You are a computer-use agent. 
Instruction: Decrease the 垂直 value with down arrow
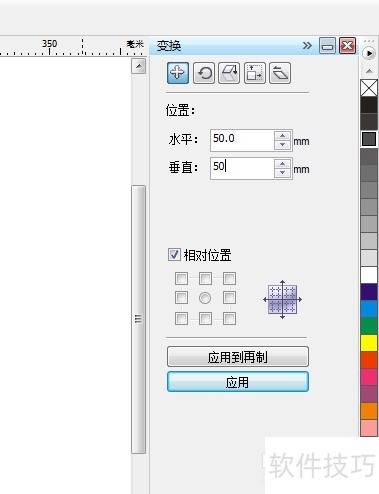pos(283,173)
